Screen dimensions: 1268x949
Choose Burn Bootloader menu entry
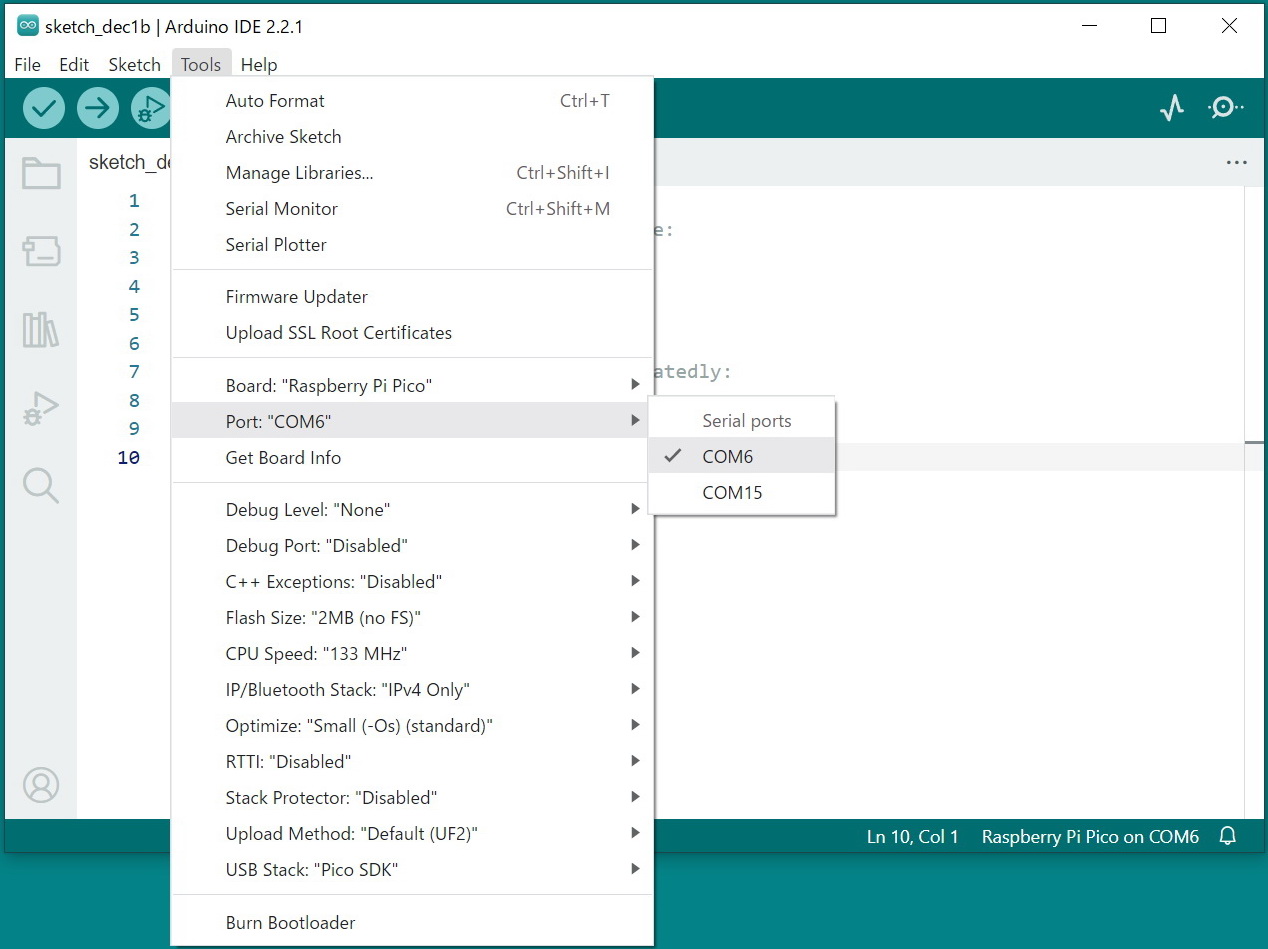413,922
